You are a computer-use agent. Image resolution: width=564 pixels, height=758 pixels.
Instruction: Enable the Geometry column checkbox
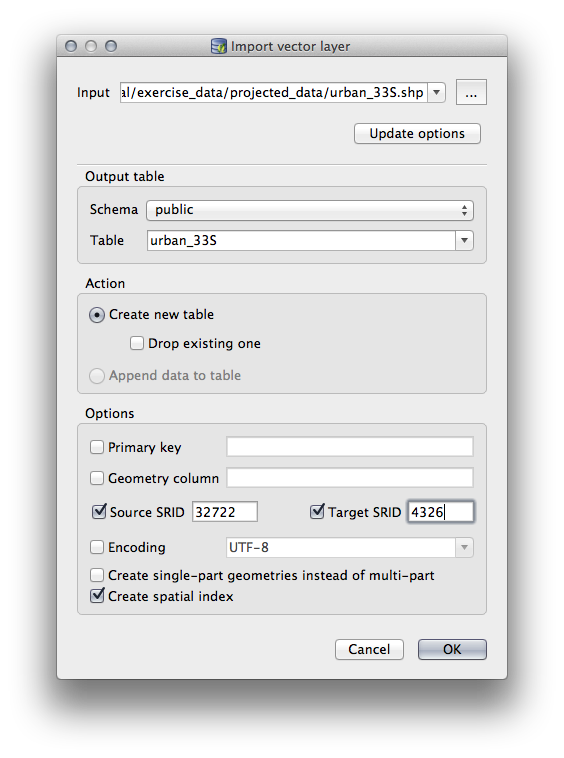tap(97, 478)
